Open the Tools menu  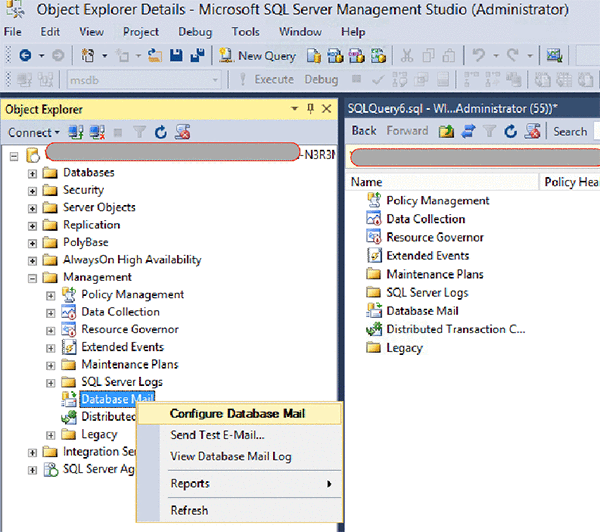click(x=245, y=32)
